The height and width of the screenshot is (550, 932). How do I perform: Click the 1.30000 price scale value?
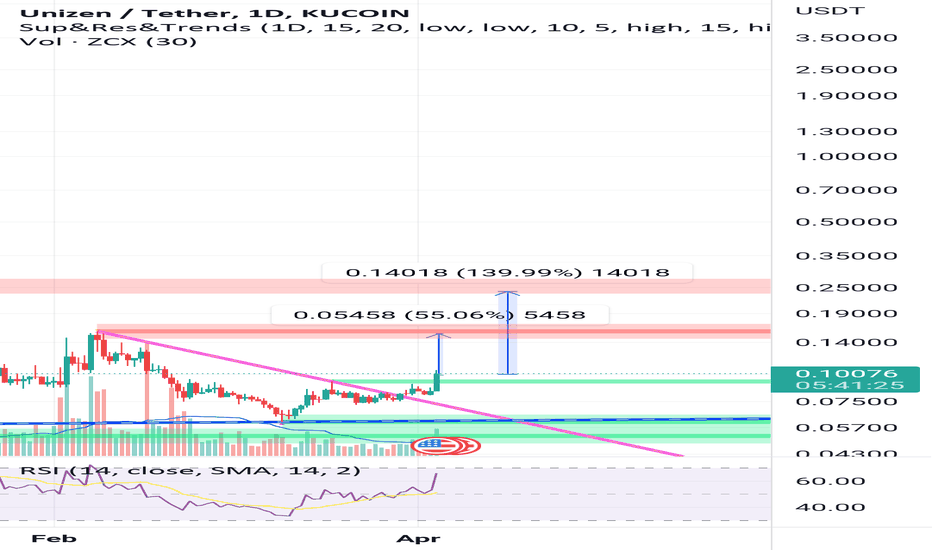click(x=846, y=131)
